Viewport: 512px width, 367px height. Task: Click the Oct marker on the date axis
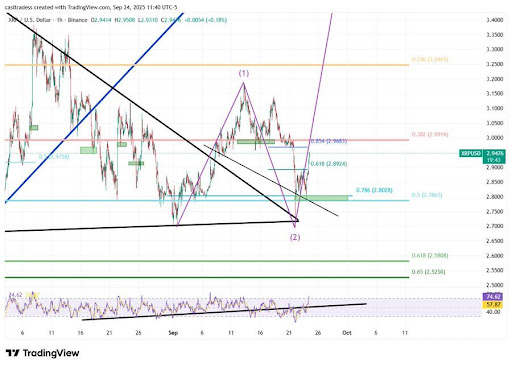(x=347, y=333)
